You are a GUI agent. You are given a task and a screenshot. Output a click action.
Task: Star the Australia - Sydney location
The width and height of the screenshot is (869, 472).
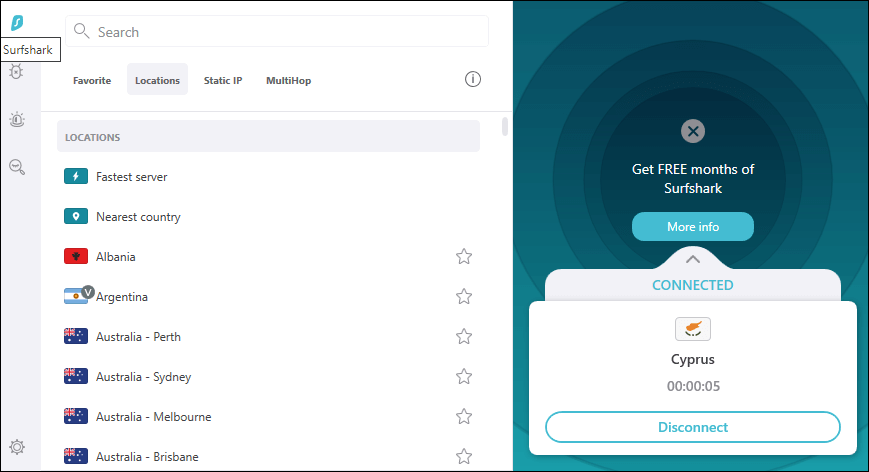464,376
